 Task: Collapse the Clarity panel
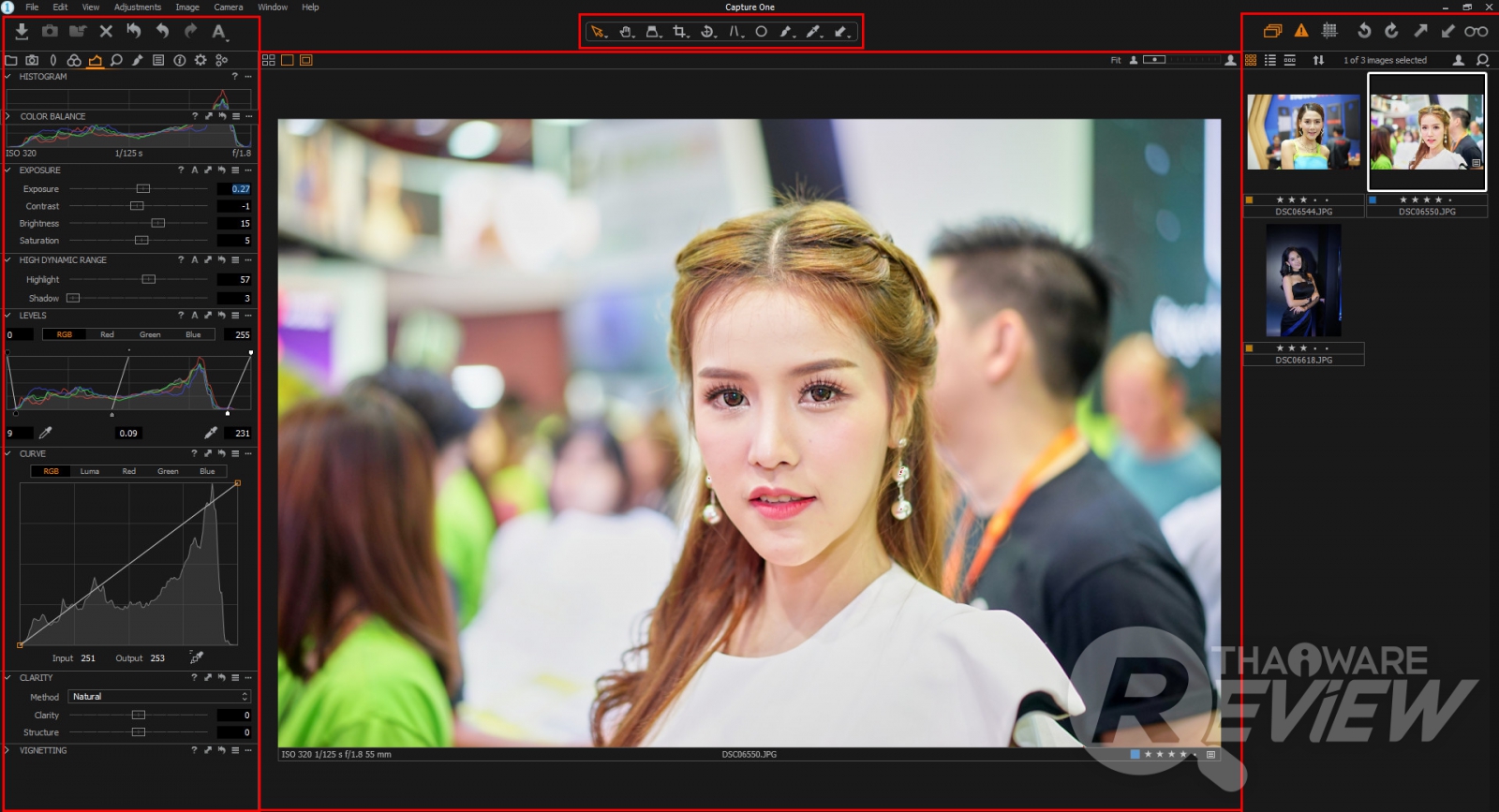pyautogui.click(x=8, y=677)
